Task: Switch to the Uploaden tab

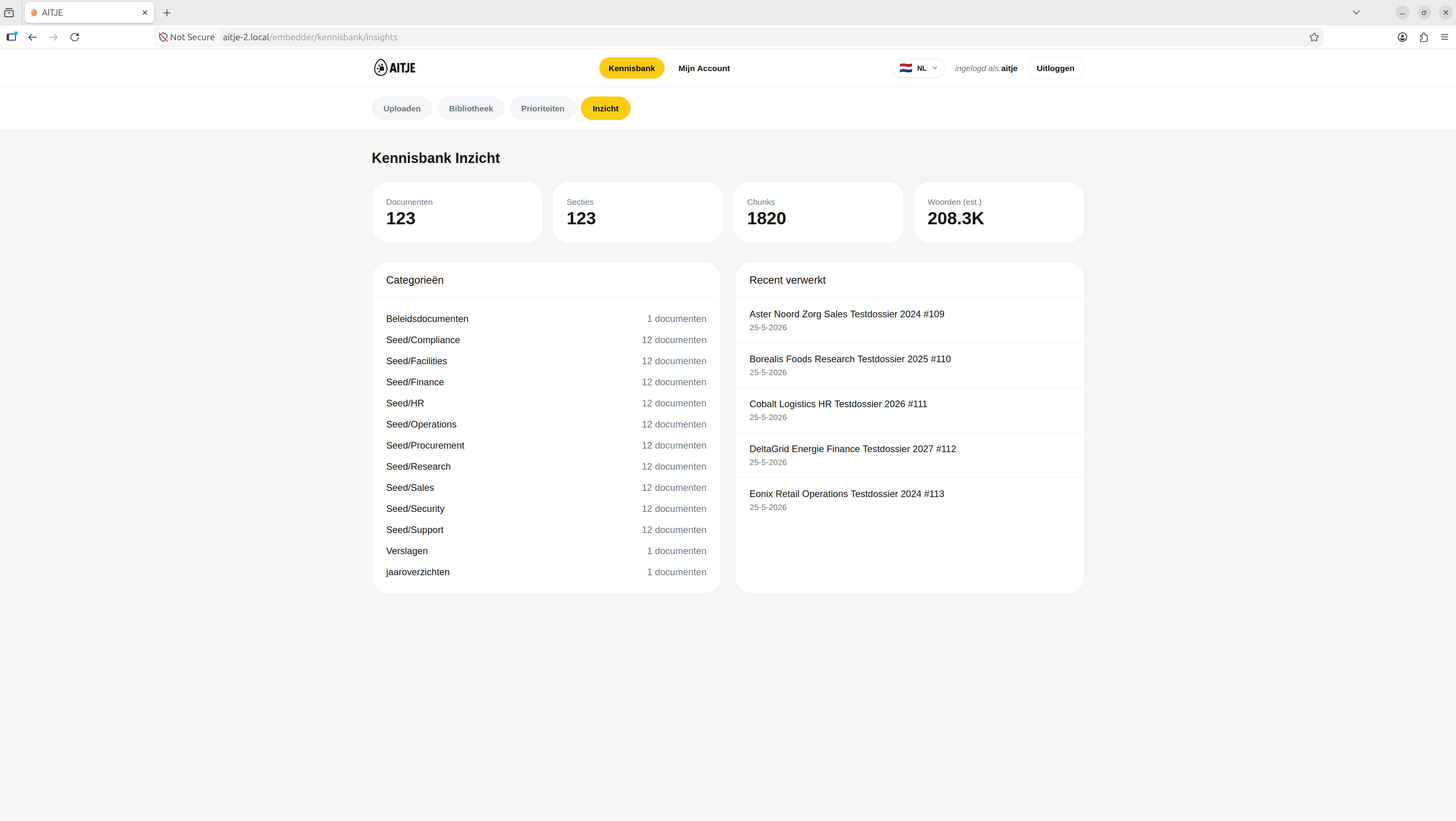Action: coord(402,109)
